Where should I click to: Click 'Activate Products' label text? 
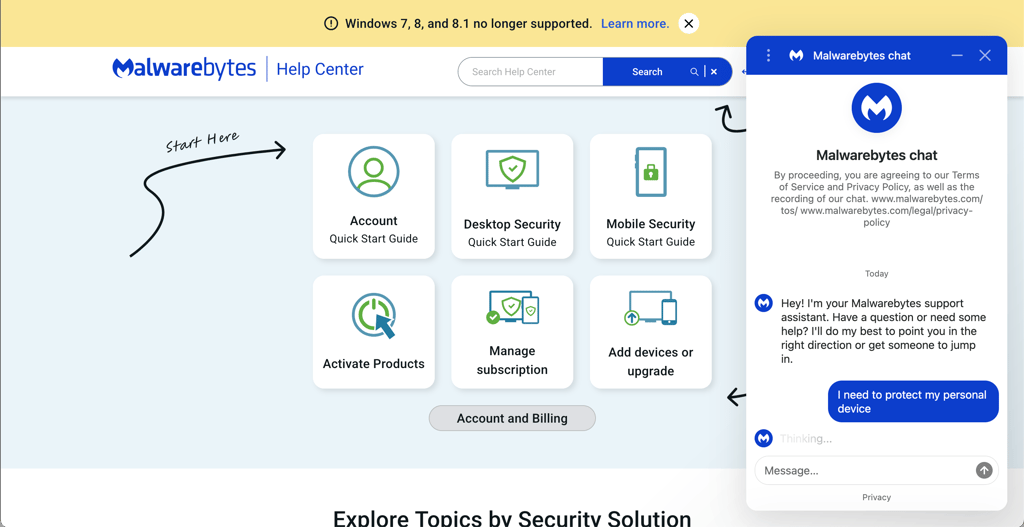click(x=374, y=364)
